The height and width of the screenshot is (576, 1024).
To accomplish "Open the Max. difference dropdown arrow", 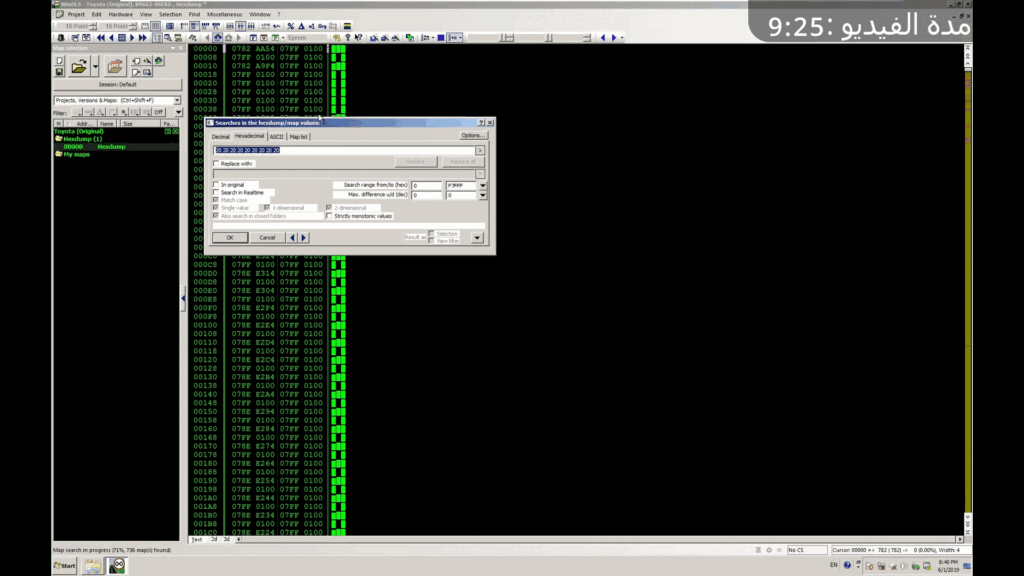I will coord(483,195).
